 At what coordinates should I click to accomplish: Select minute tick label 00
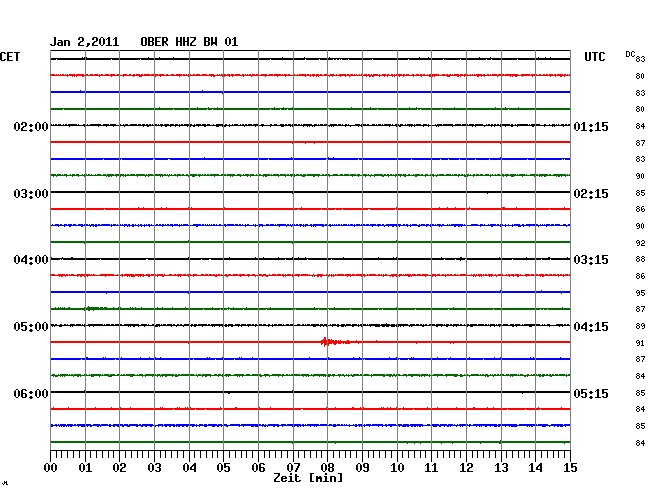(51, 468)
